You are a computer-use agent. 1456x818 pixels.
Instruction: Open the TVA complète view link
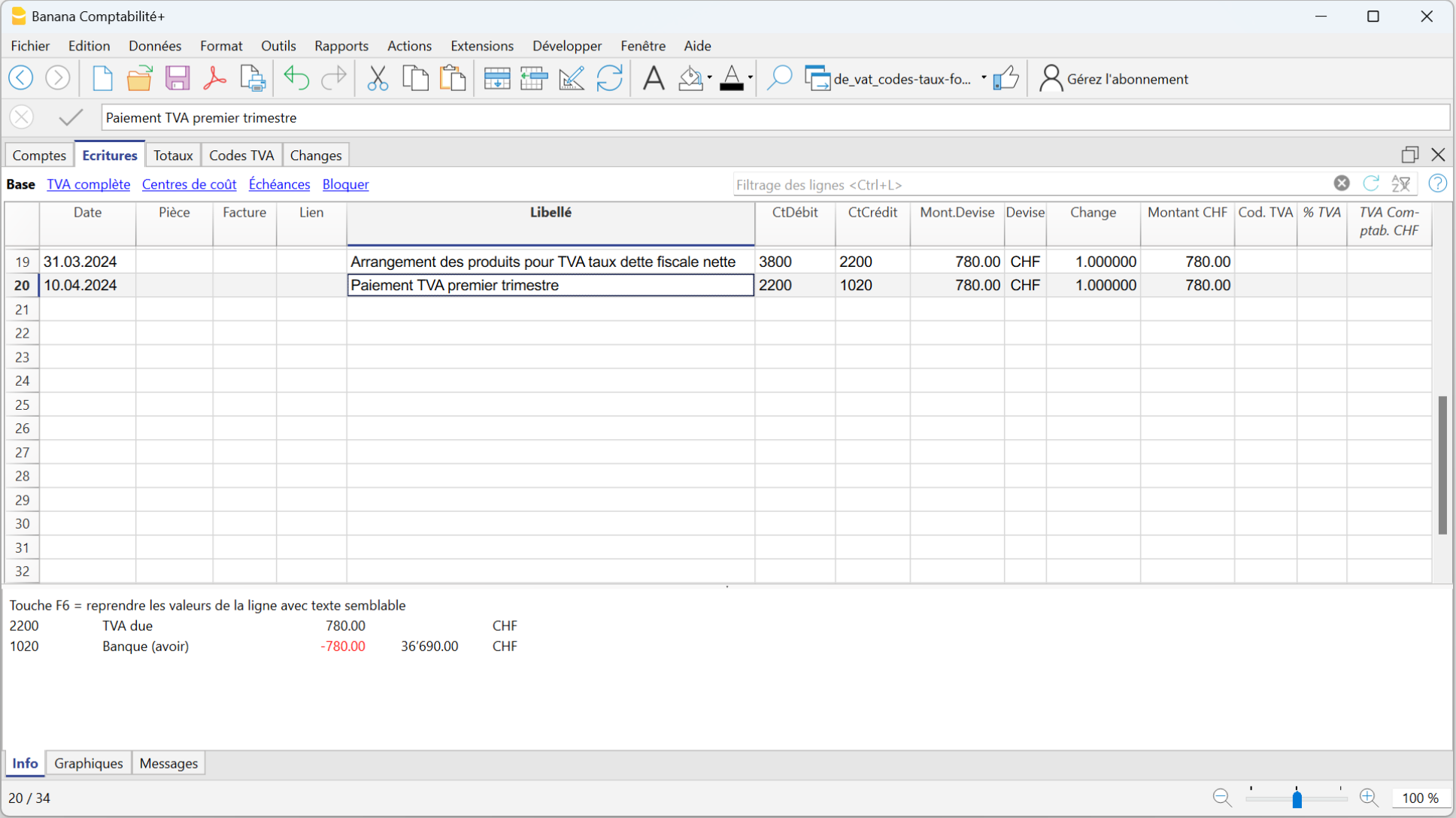point(88,184)
